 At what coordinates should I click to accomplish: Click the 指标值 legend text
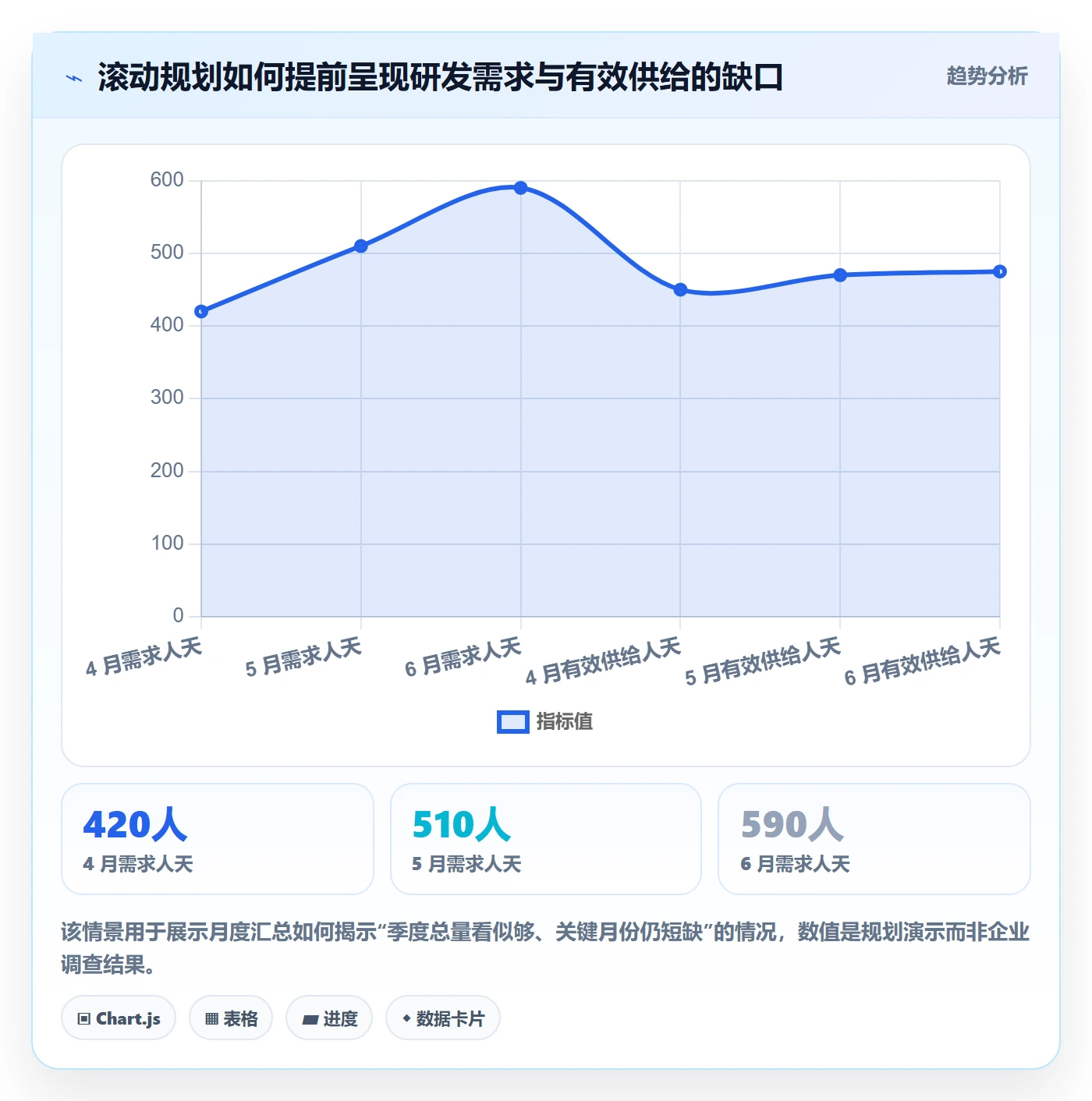click(x=565, y=721)
